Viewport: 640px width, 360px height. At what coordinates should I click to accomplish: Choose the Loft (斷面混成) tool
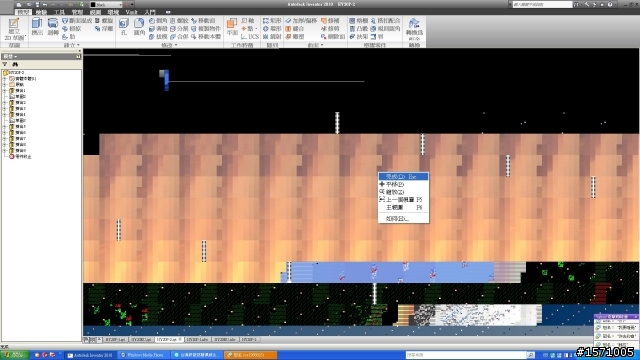coord(77,20)
